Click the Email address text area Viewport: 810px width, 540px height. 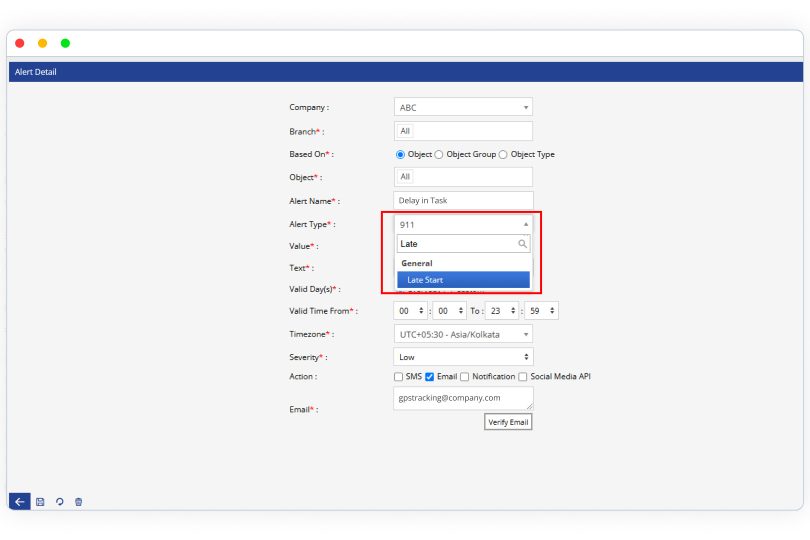coord(463,398)
